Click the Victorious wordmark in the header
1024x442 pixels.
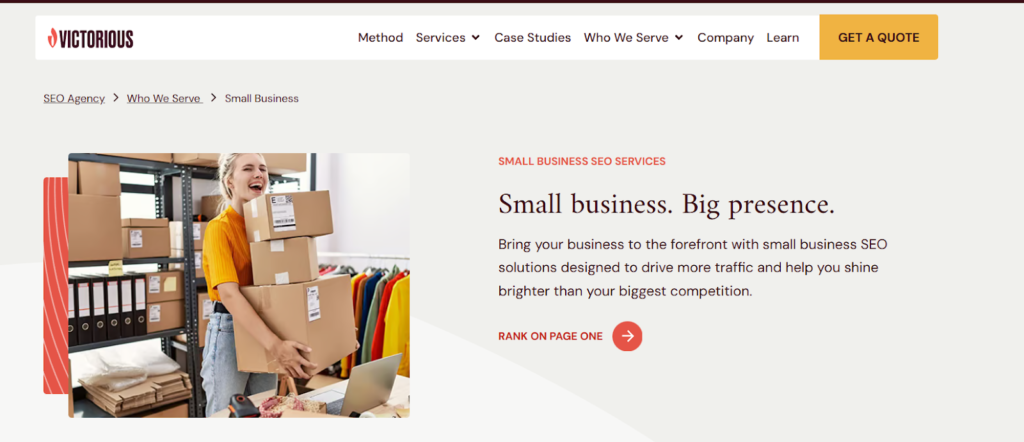pos(96,39)
